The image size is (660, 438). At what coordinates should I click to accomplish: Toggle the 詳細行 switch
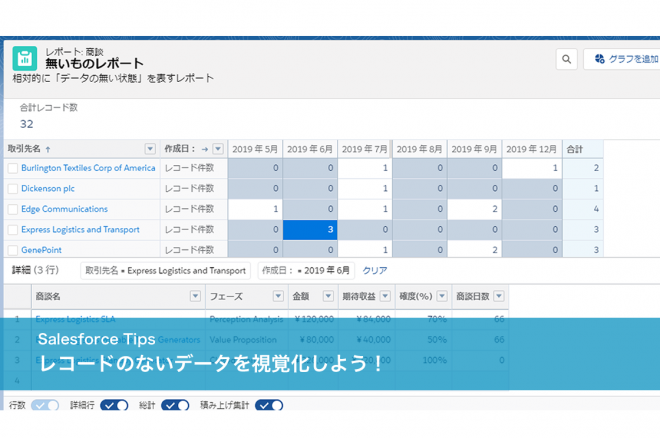[x=114, y=405]
